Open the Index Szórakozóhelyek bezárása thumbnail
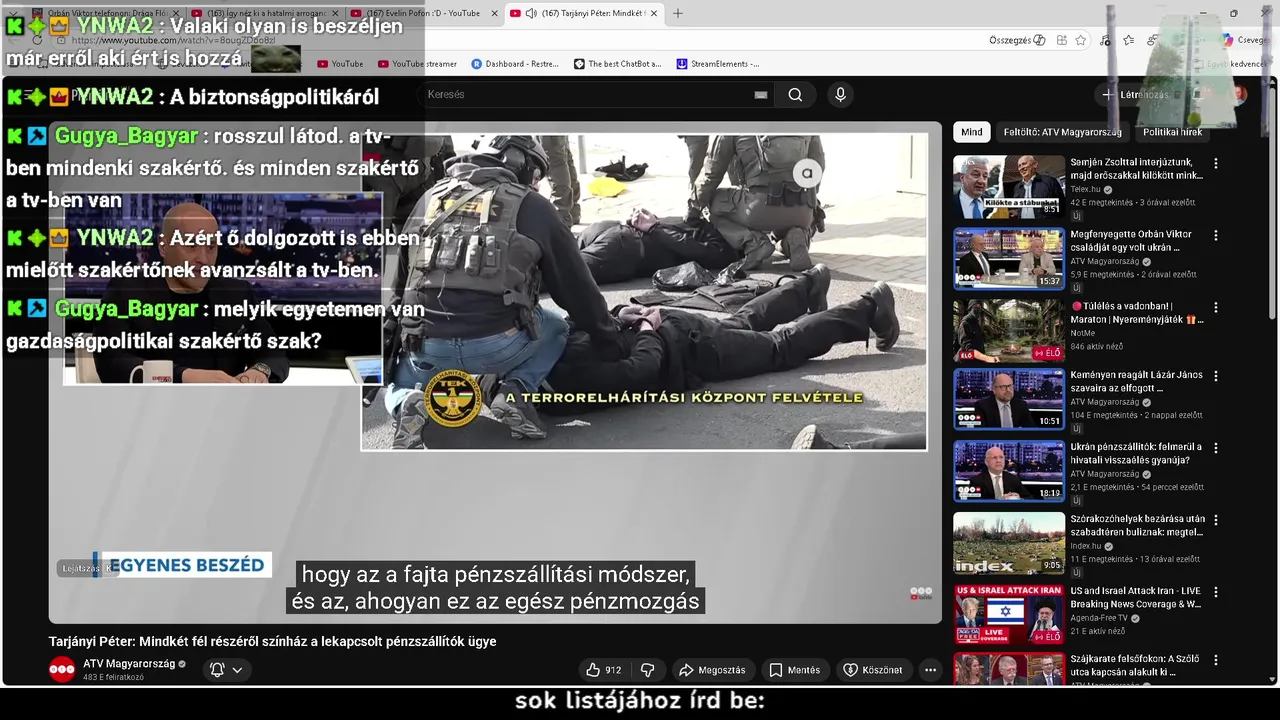This screenshot has width=1280, height=720. click(x=1009, y=543)
